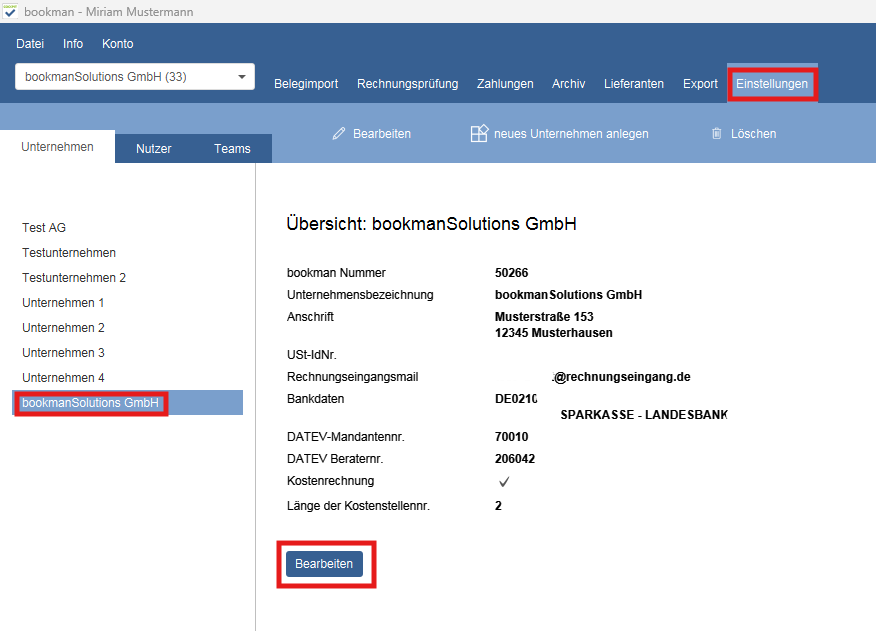876x631 pixels.
Task: Select Test AG in company list
Action: (44, 227)
